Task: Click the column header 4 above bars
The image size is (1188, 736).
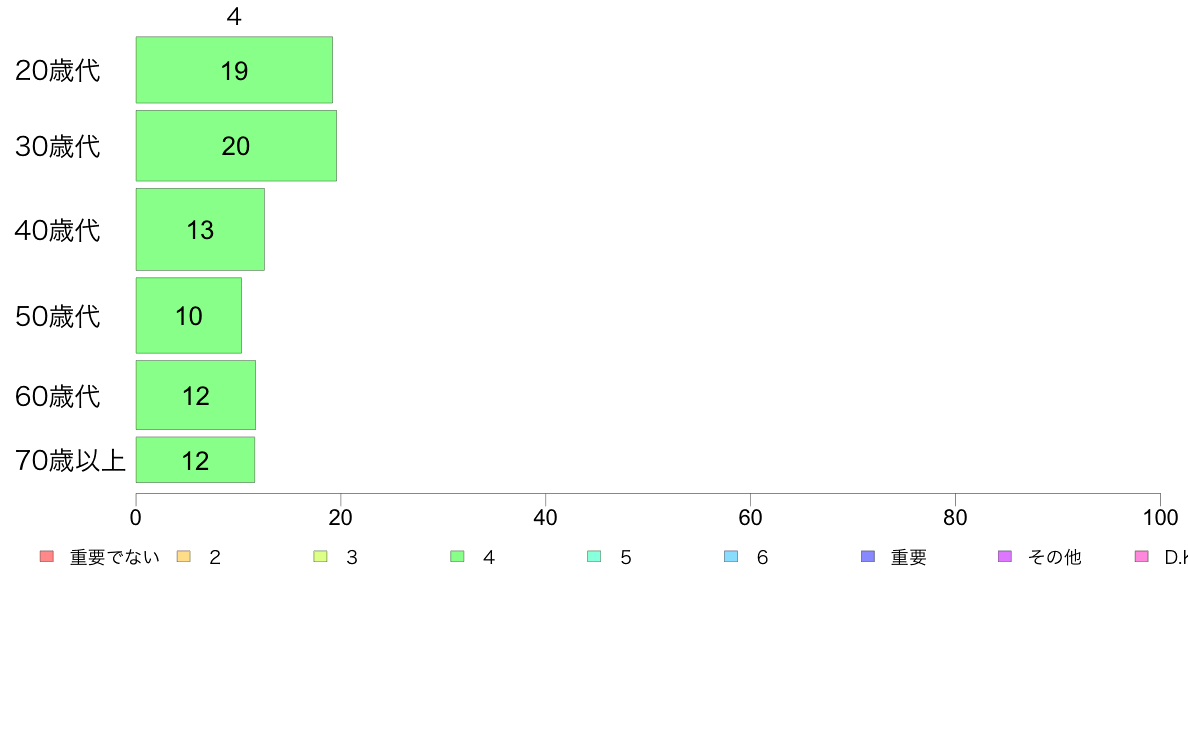Action: 234,16
